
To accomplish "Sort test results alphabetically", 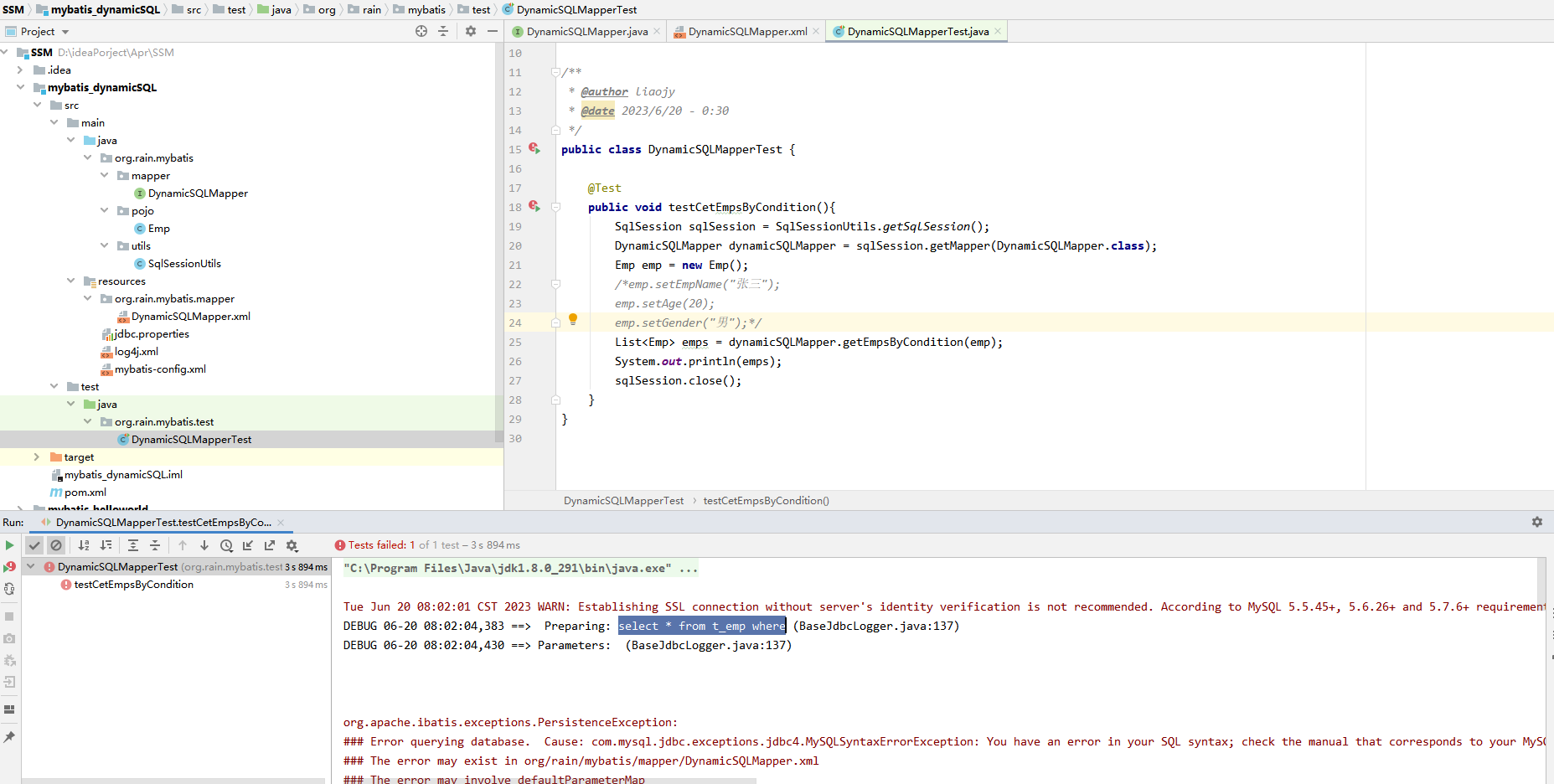I will coord(84,545).
